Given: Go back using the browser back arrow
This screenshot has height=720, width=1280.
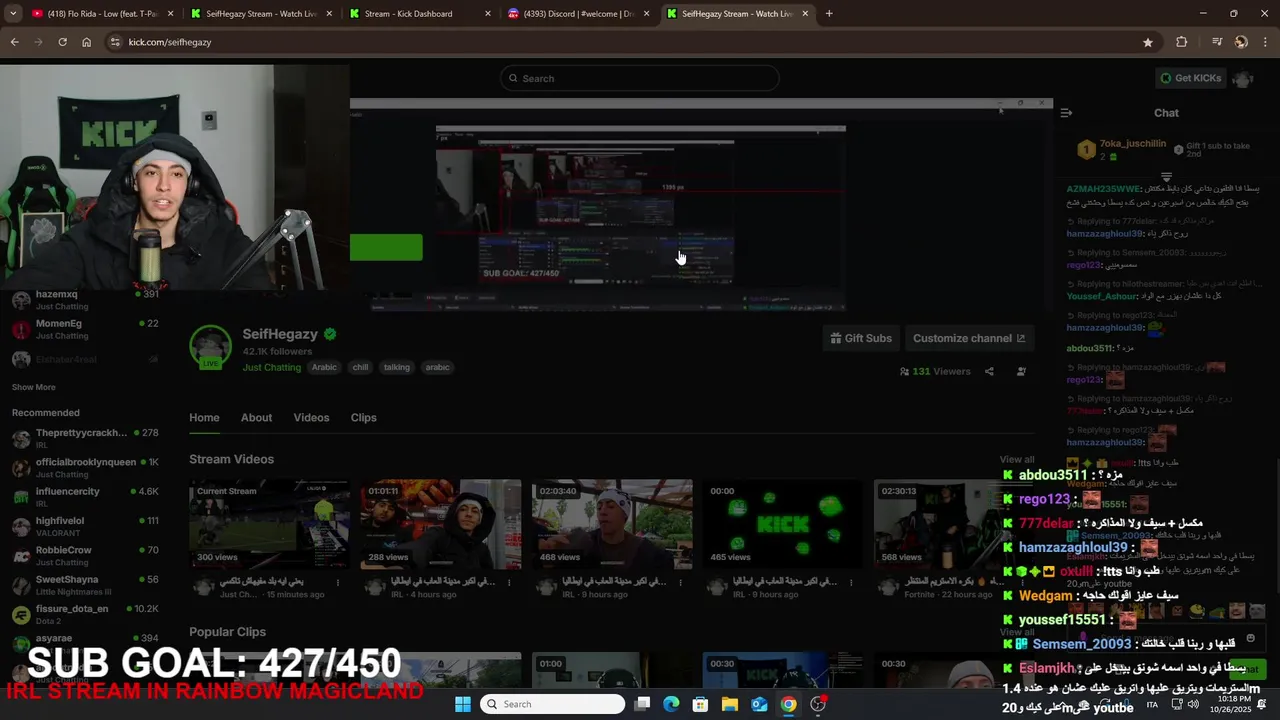Looking at the screenshot, I should coord(14,42).
